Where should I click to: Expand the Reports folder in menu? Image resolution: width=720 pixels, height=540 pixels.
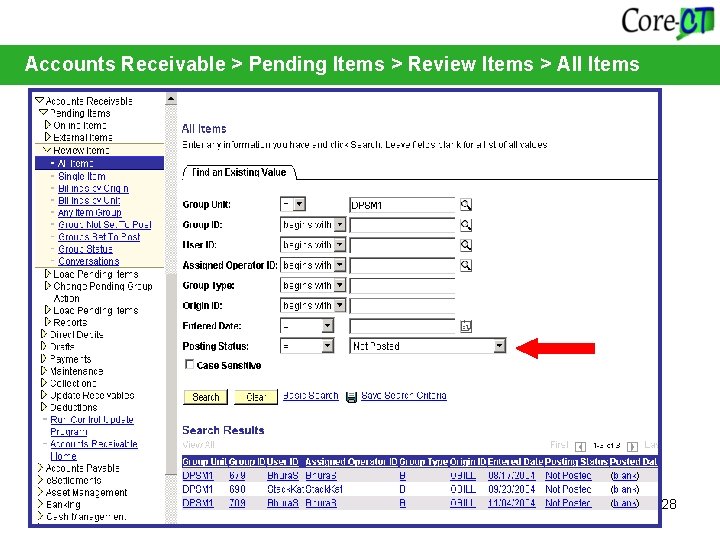(x=47, y=322)
